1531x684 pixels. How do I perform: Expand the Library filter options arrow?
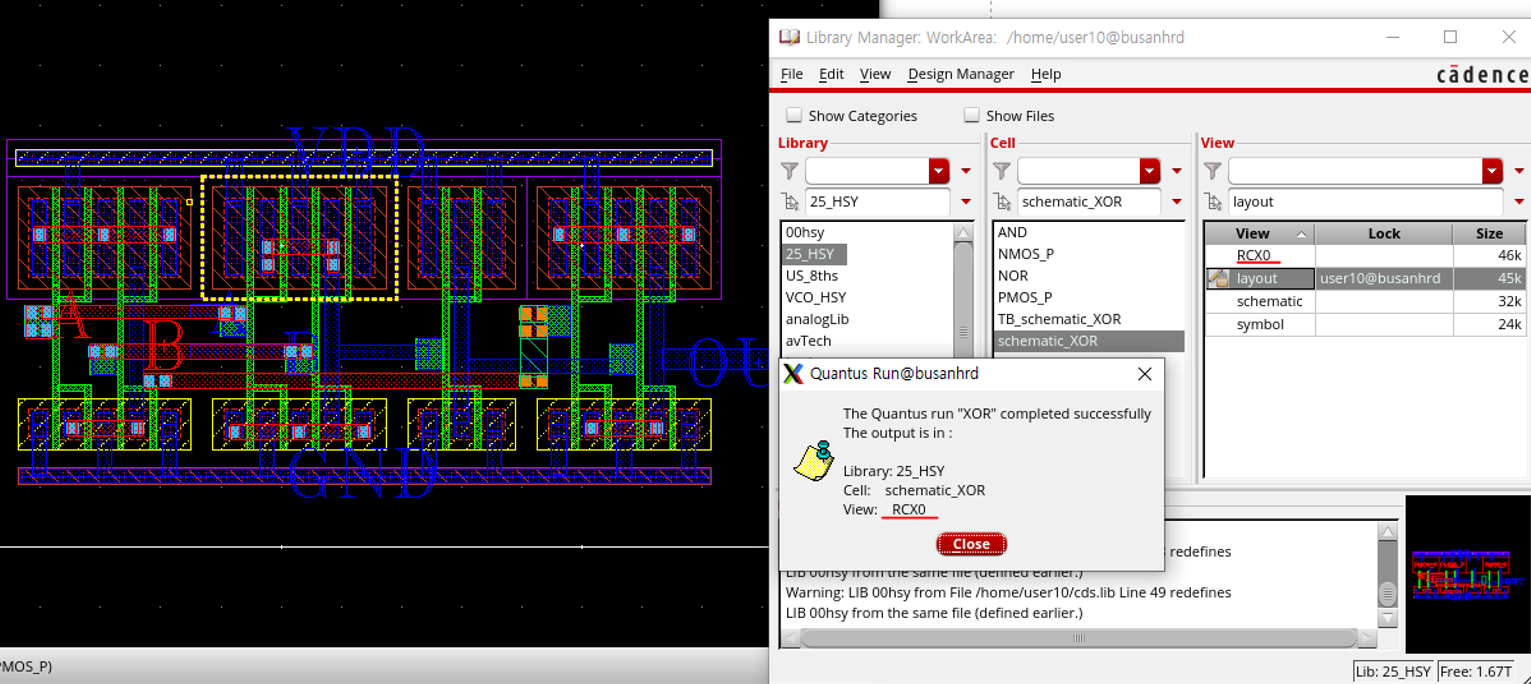[x=966, y=171]
